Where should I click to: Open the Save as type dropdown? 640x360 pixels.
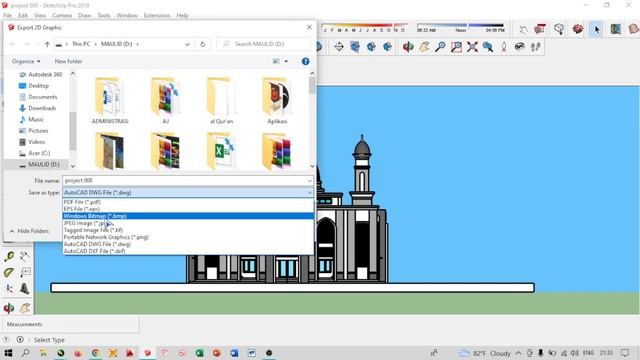pyautogui.click(x=188, y=192)
